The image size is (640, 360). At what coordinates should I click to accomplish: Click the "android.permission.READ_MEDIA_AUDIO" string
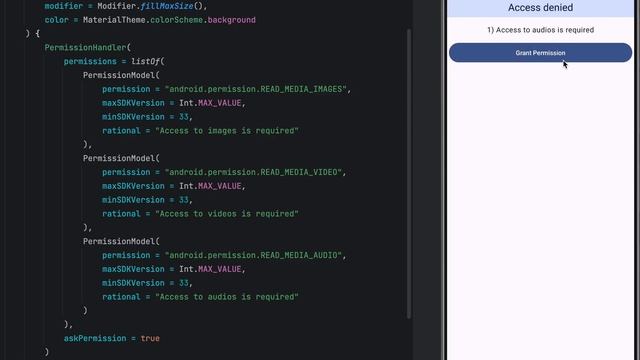[x=253, y=255]
